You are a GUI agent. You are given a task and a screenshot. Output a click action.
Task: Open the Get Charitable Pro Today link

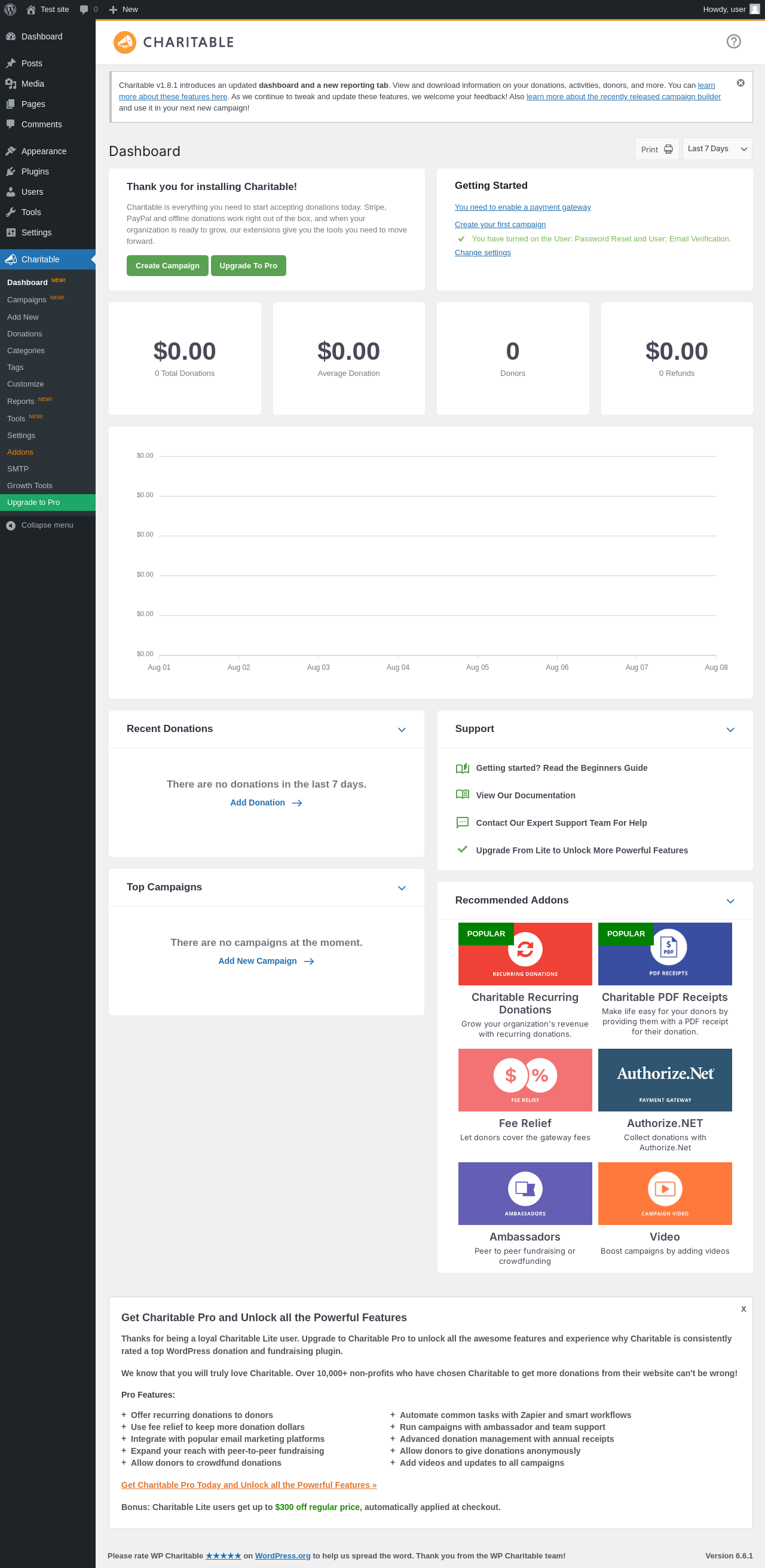point(249,1484)
